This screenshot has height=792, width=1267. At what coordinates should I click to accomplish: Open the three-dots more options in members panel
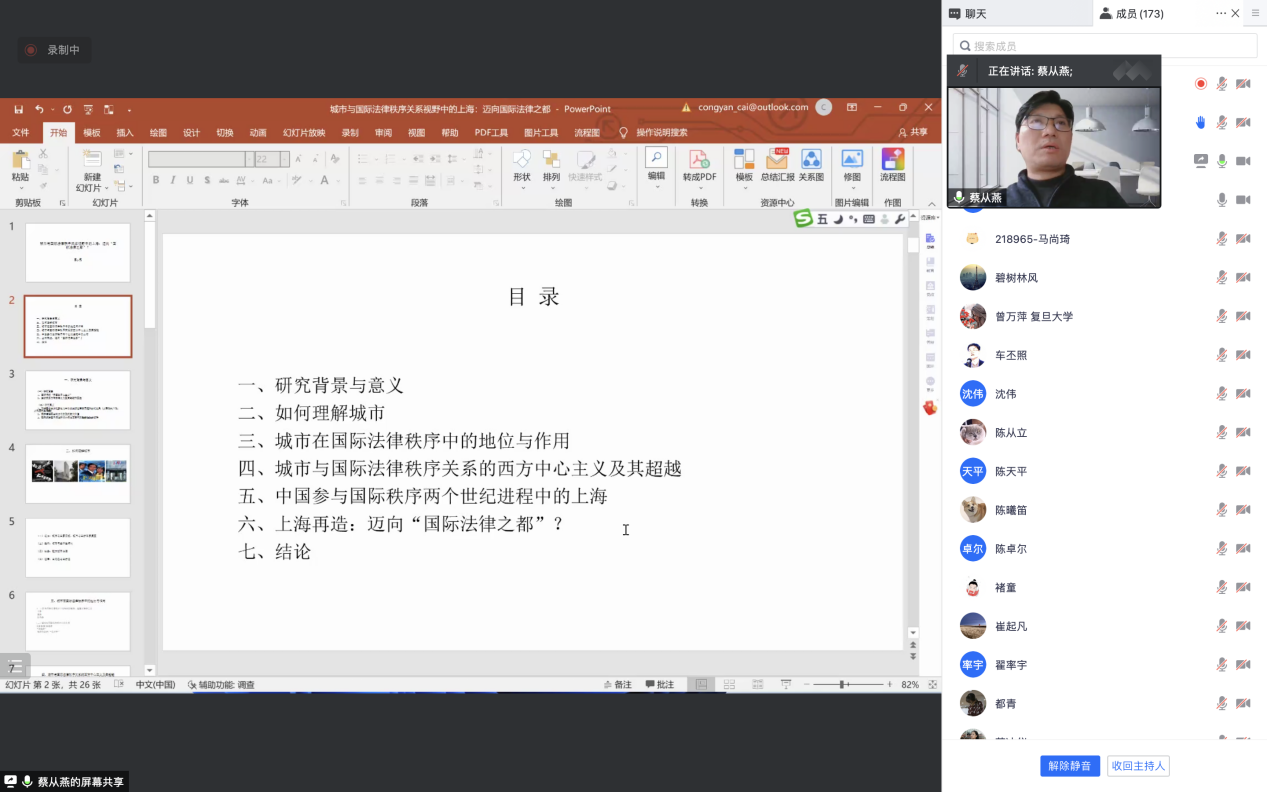[x=1221, y=13]
